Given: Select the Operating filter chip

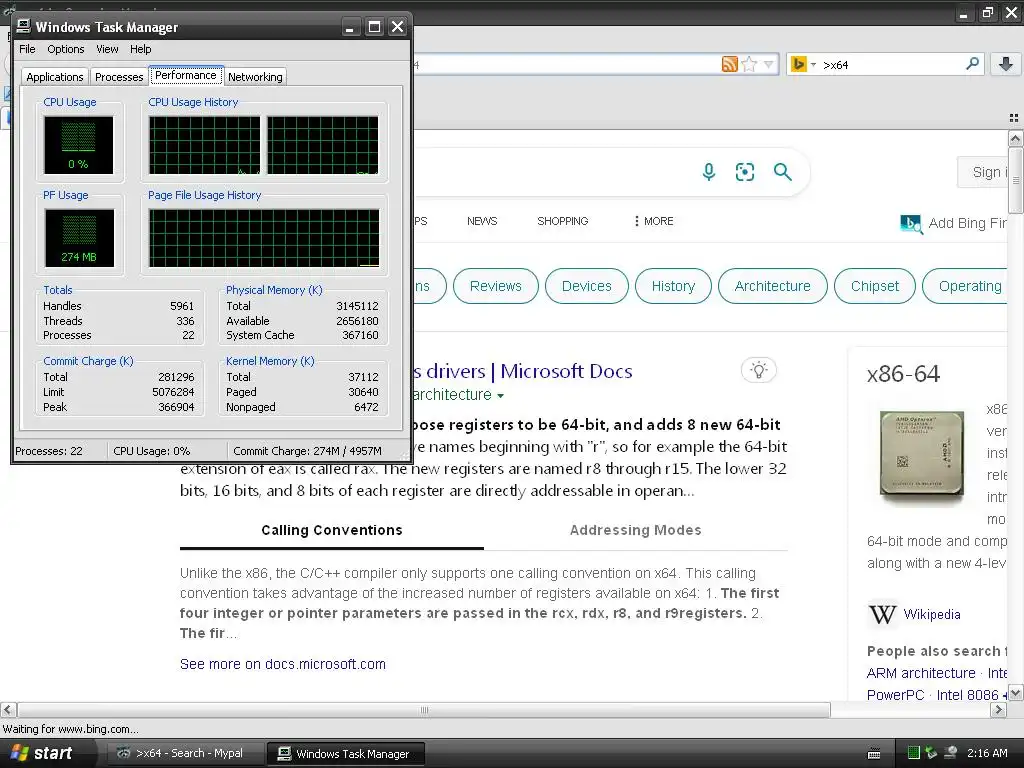Looking at the screenshot, I should point(967,286).
